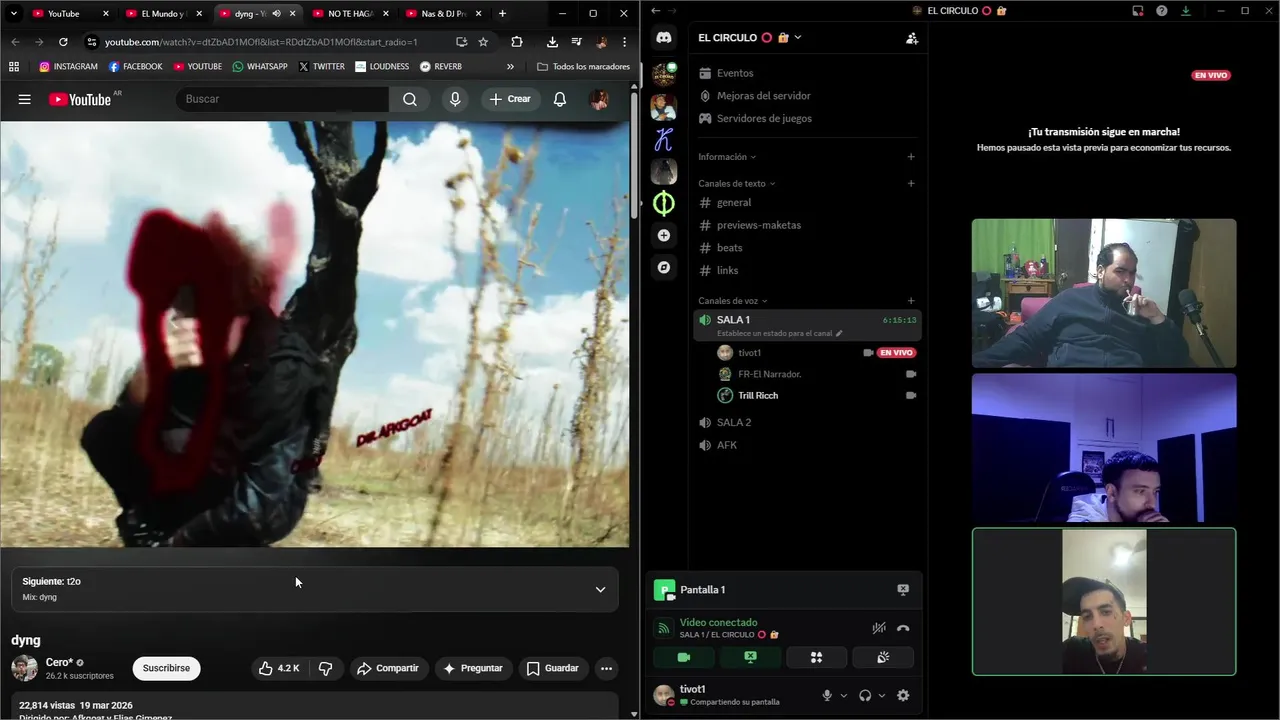Dislike the dyng video
Screen dimensions: 1280x720
click(325, 668)
